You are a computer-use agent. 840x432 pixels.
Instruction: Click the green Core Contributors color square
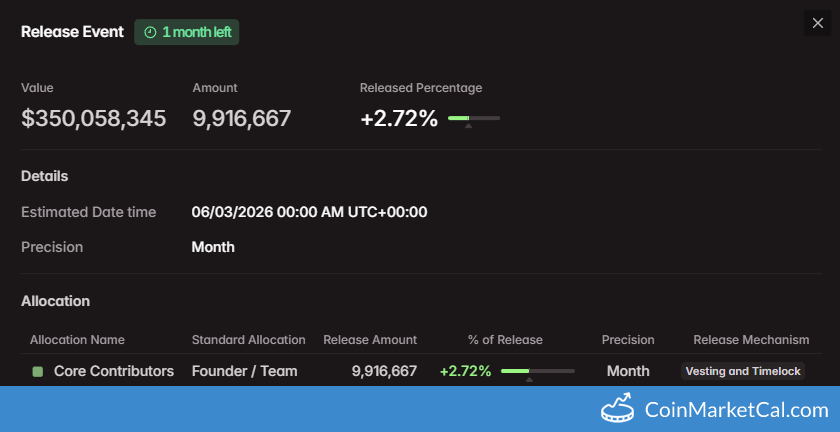pos(38,371)
